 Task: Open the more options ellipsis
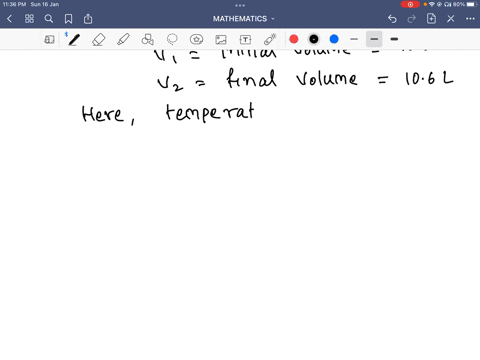[470, 19]
